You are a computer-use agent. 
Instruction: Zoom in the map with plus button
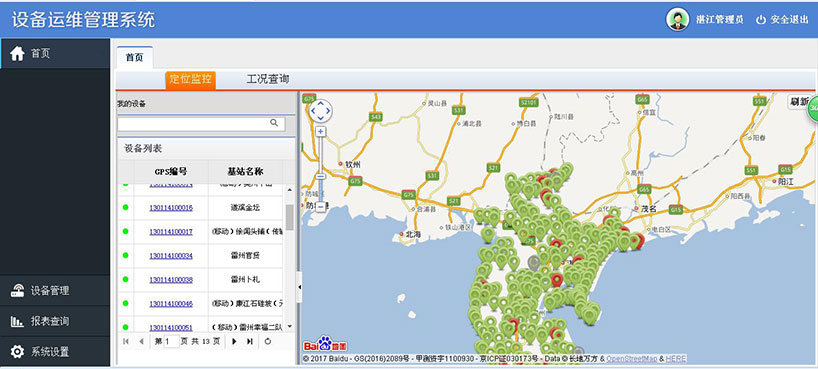[x=321, y=132]
